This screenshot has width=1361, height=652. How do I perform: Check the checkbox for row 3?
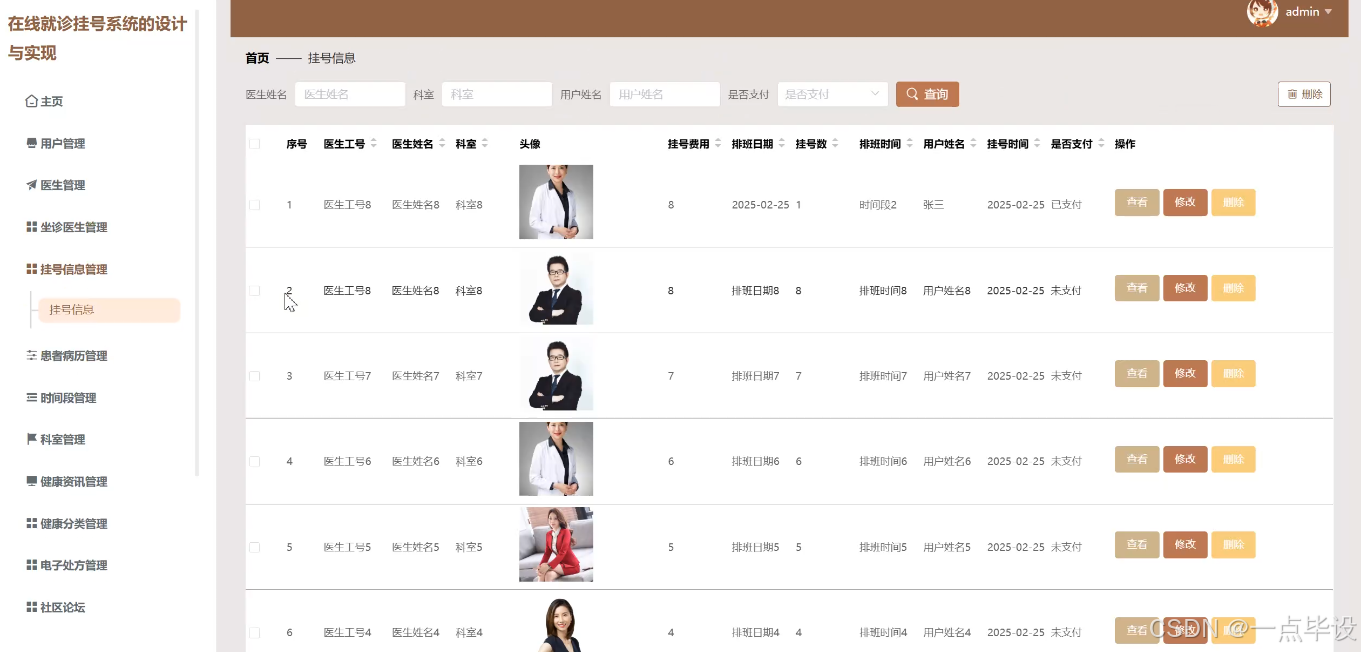point(254,373)
